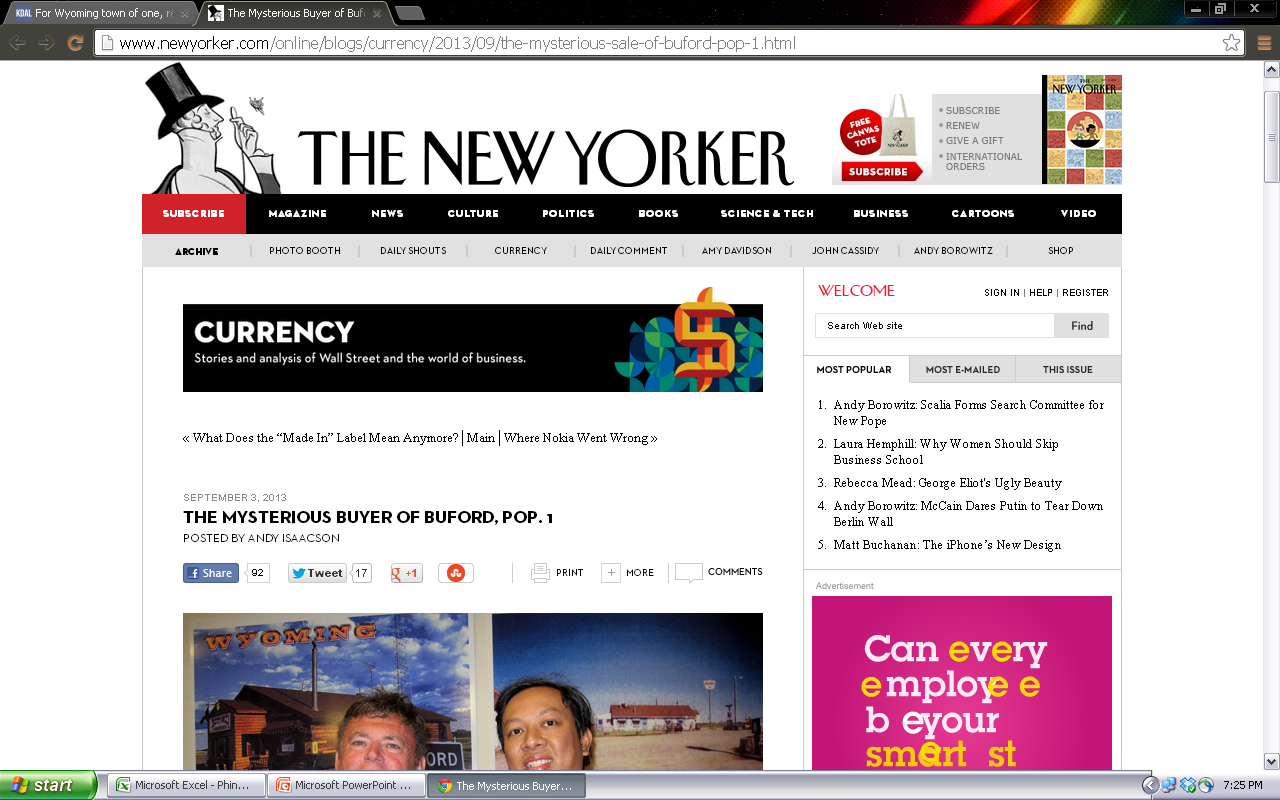Click the New Yorker magazine cover thumbnail
The height and width of the screenshot is (800, 1280).
tap(1082, 130)
